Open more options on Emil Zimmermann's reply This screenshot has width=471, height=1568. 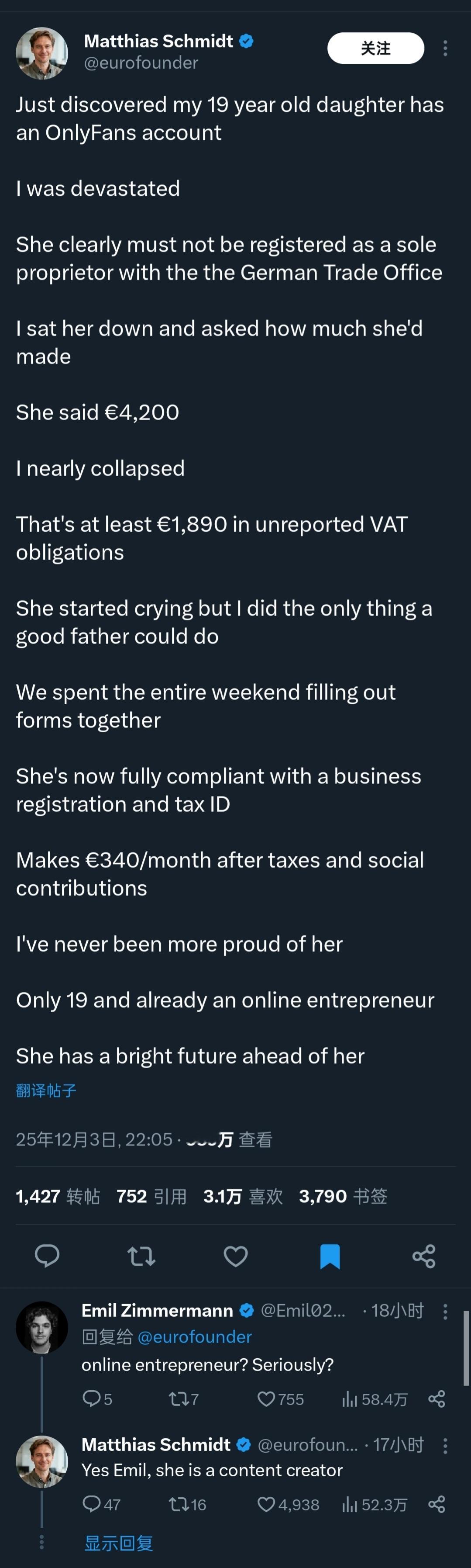(445, 1311)
